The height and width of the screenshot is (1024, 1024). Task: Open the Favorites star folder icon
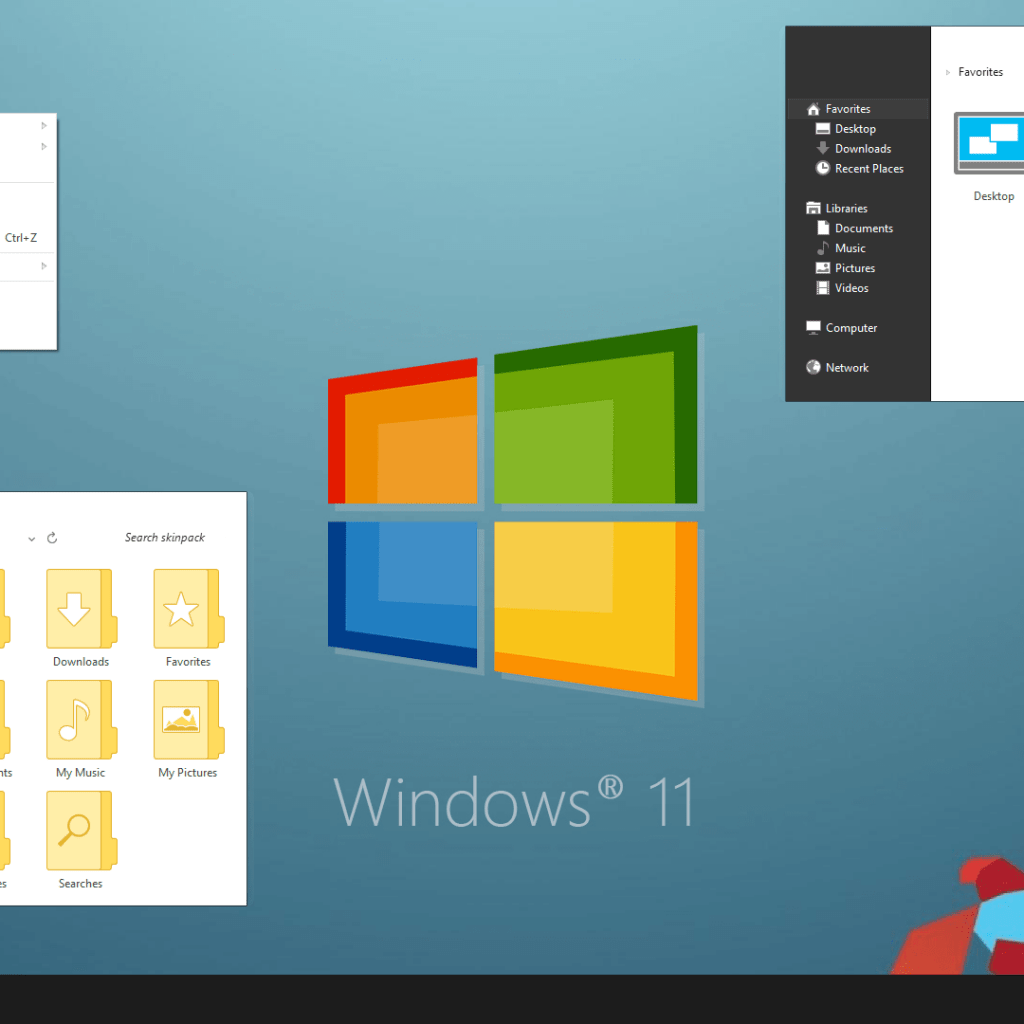click(188, 608)
